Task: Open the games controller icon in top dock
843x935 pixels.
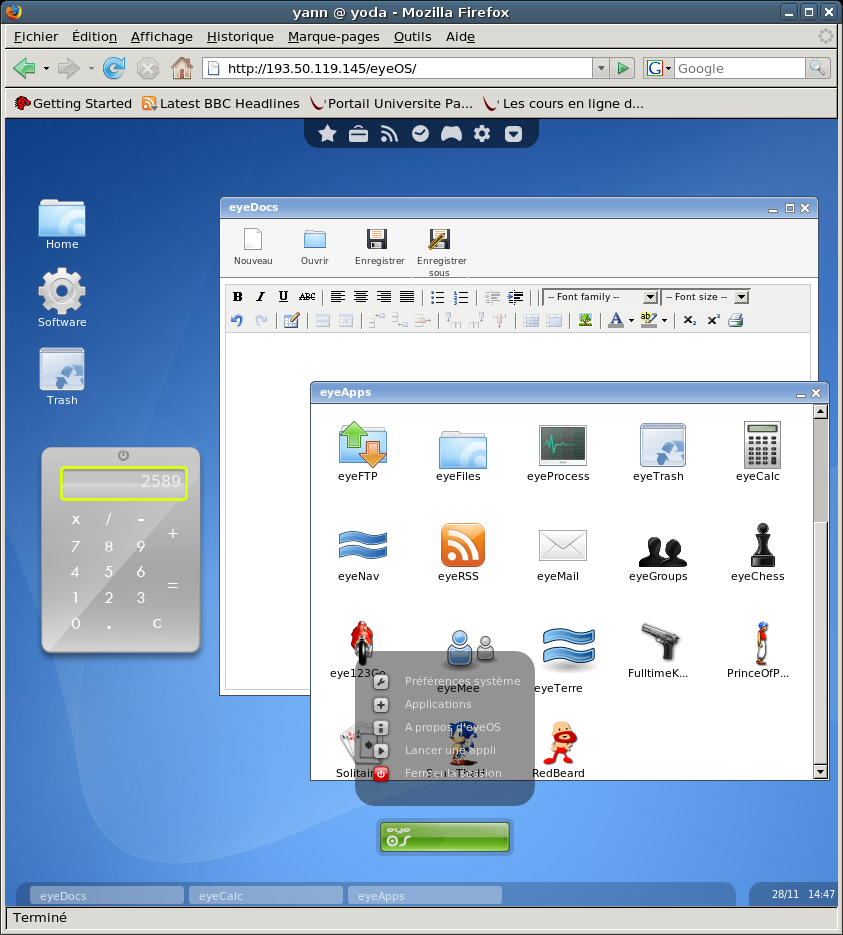Action: (x=451, y=134)
